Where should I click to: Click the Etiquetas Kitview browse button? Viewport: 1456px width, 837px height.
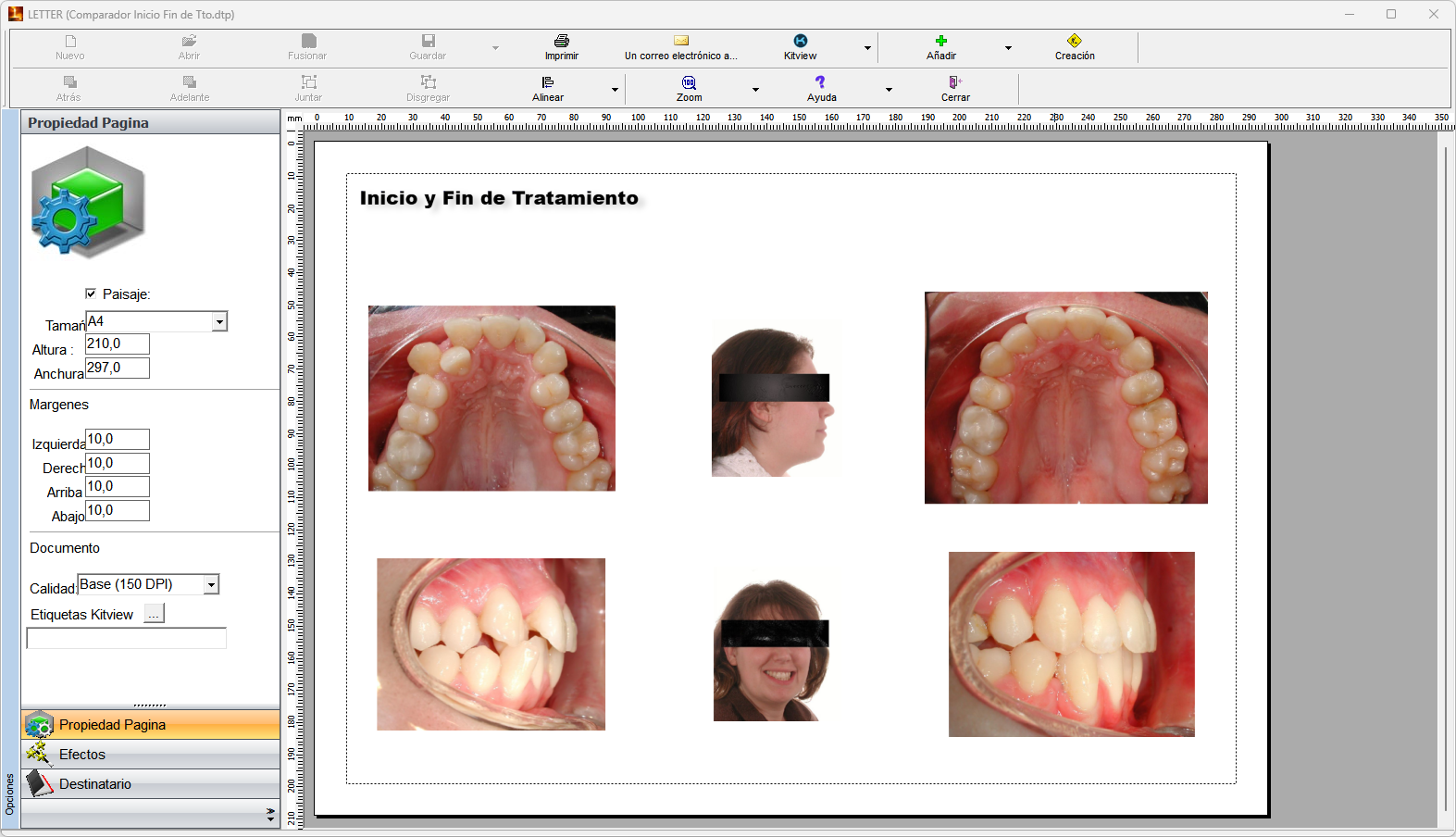coord(154,614)
